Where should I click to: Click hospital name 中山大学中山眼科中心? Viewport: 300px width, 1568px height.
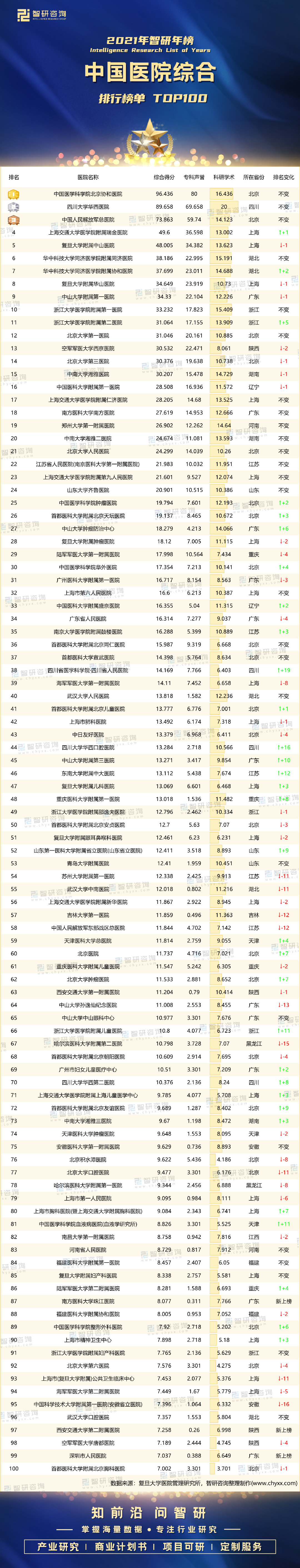pos(88,1018)
